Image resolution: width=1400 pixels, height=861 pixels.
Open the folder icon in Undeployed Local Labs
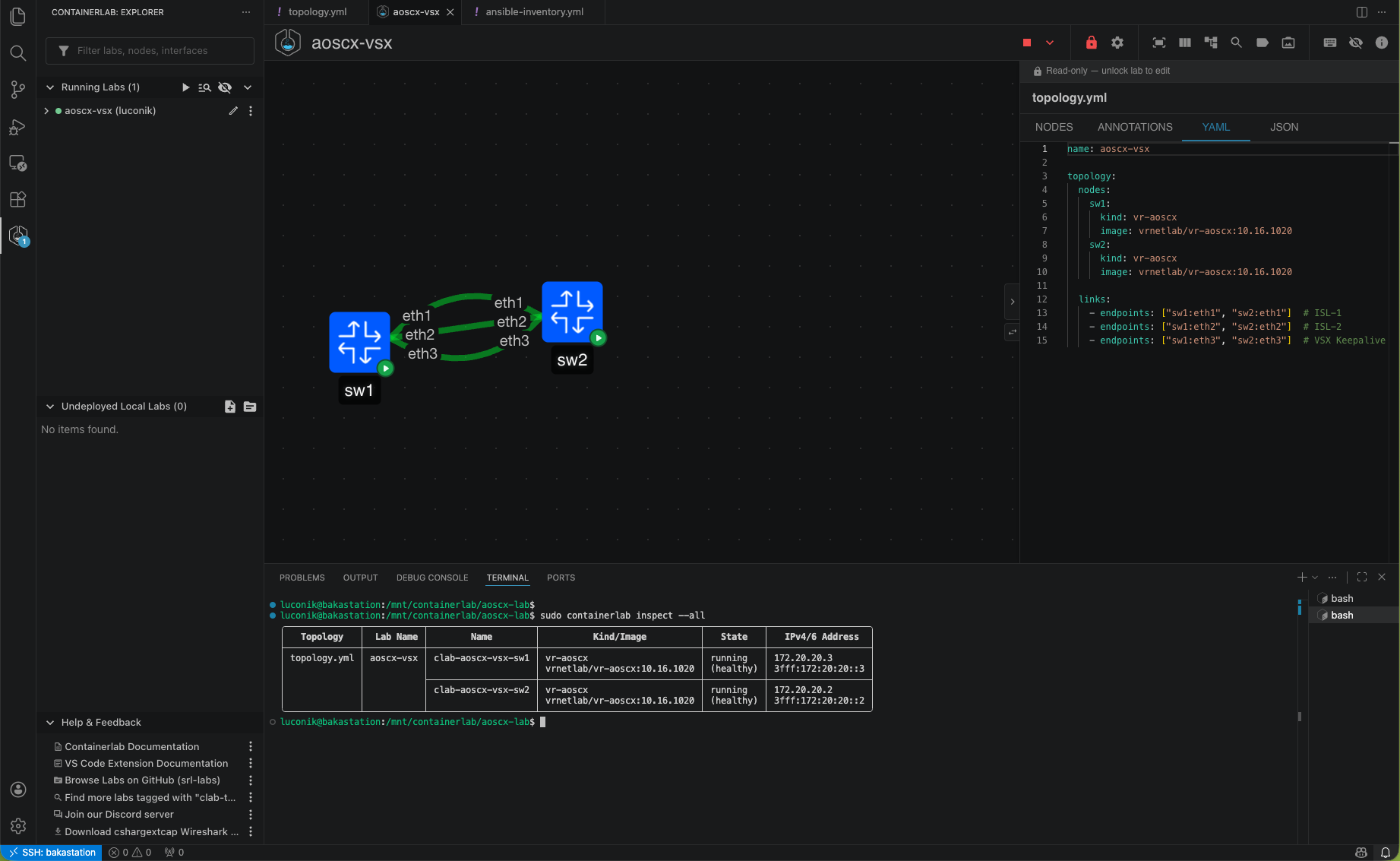click(250, 407)
